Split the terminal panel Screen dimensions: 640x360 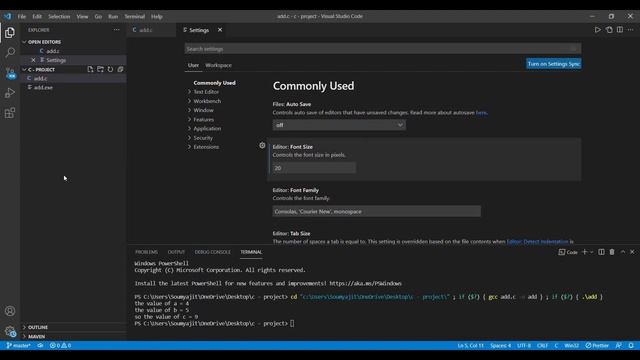[601, 252]
